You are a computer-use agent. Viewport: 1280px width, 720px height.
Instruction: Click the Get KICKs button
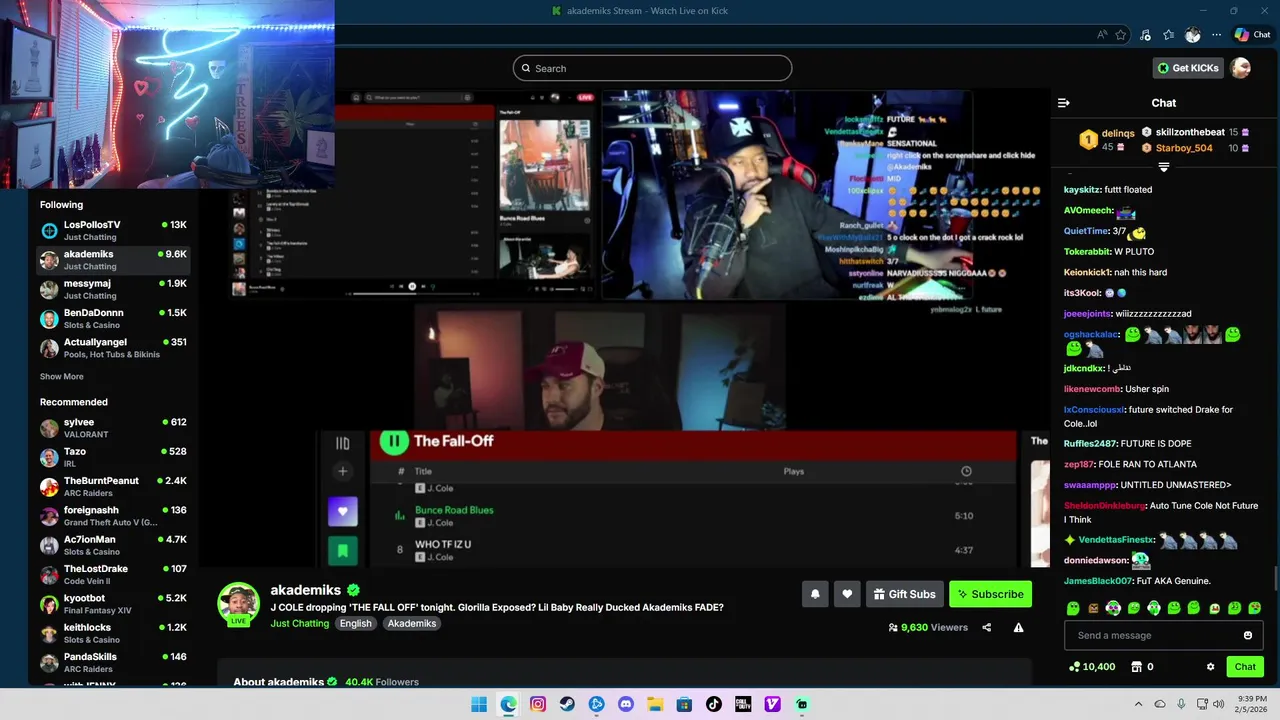coord(1188,68)
